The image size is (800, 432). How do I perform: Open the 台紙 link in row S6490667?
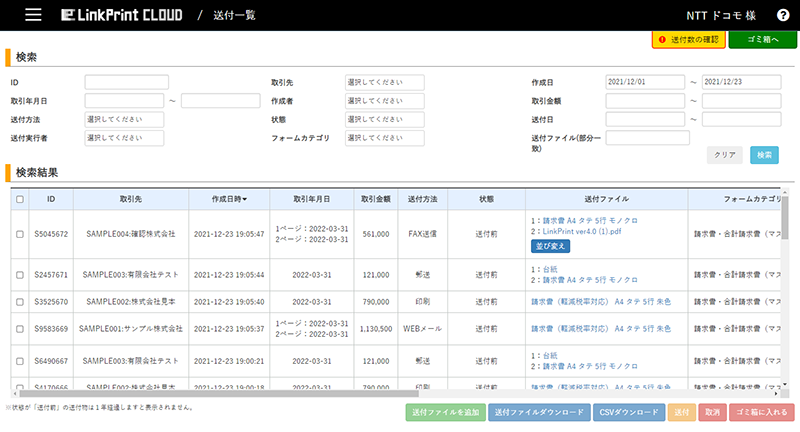click(x=550, y=355)
